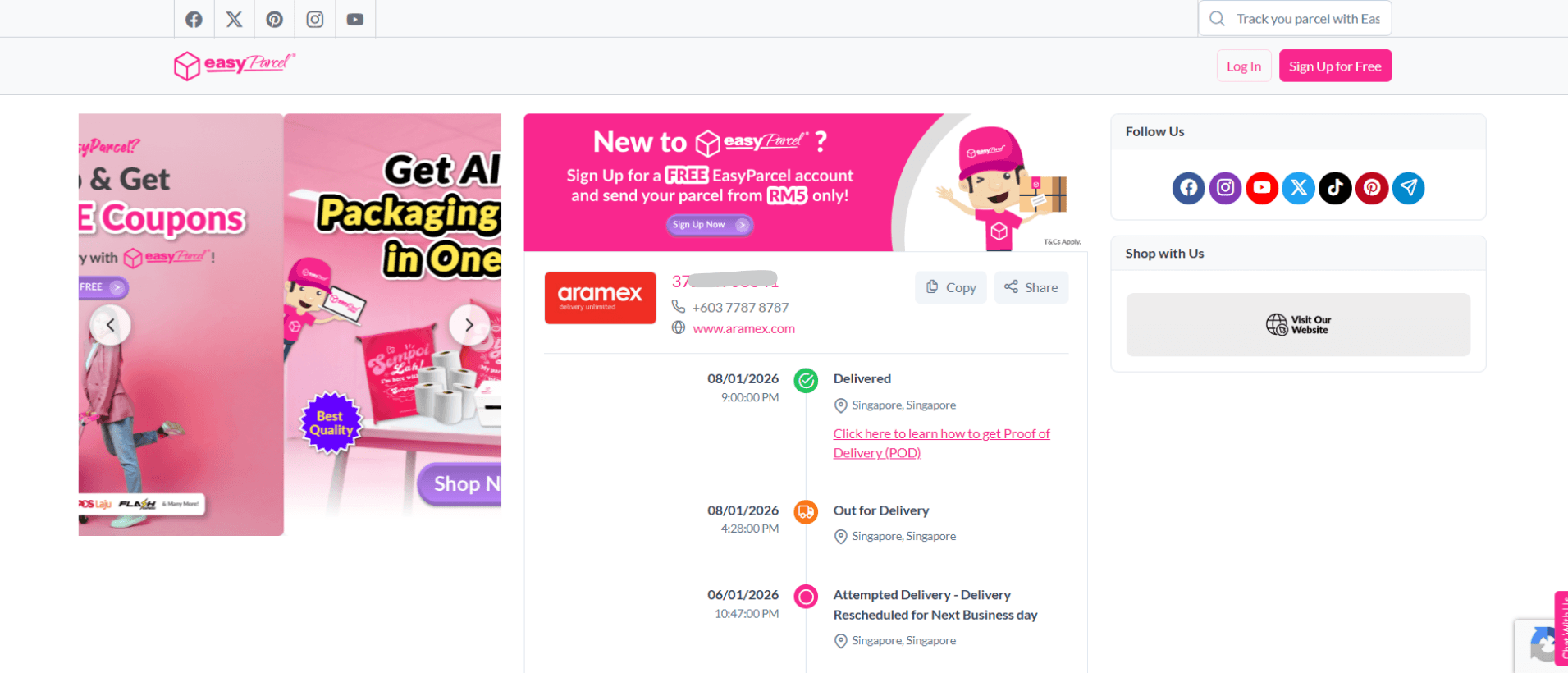Click Sign Up for Free button
1568x673 pixels.
point(1335,66)
